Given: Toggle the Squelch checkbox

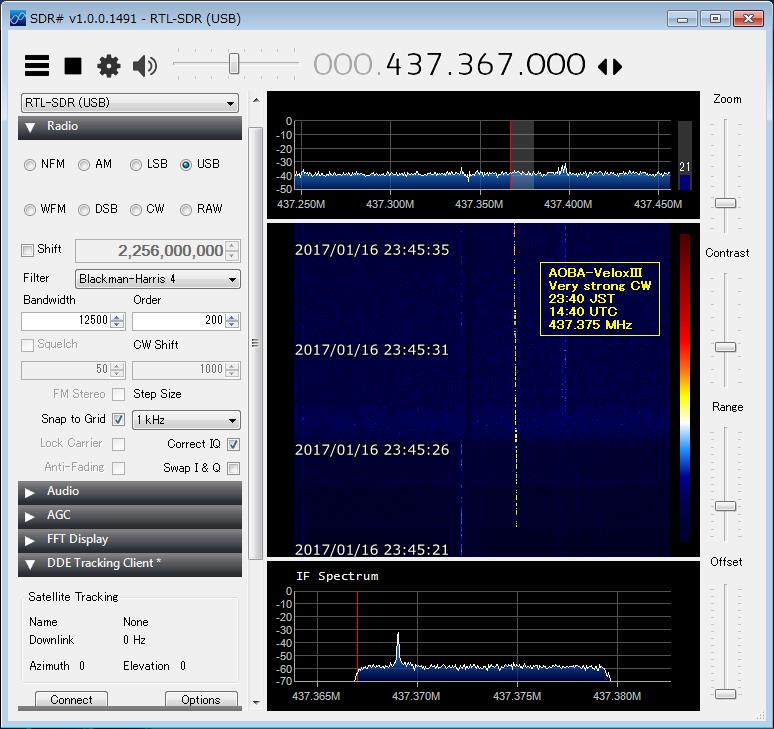Looking at the screenshot, I should click(28, 345).
